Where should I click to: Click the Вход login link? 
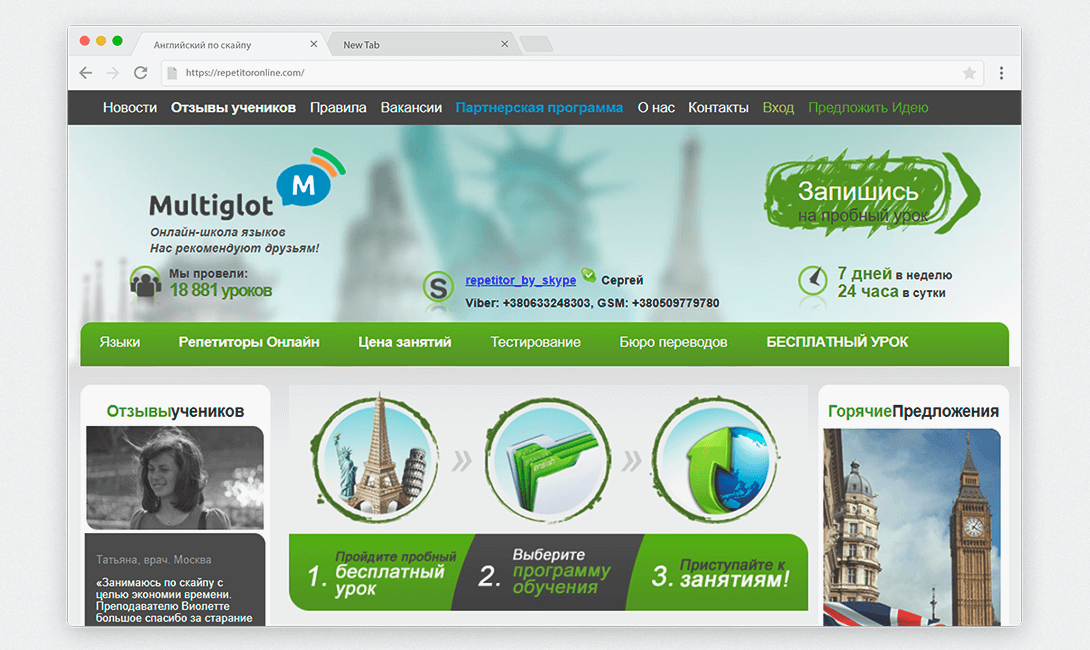(778, 108)
